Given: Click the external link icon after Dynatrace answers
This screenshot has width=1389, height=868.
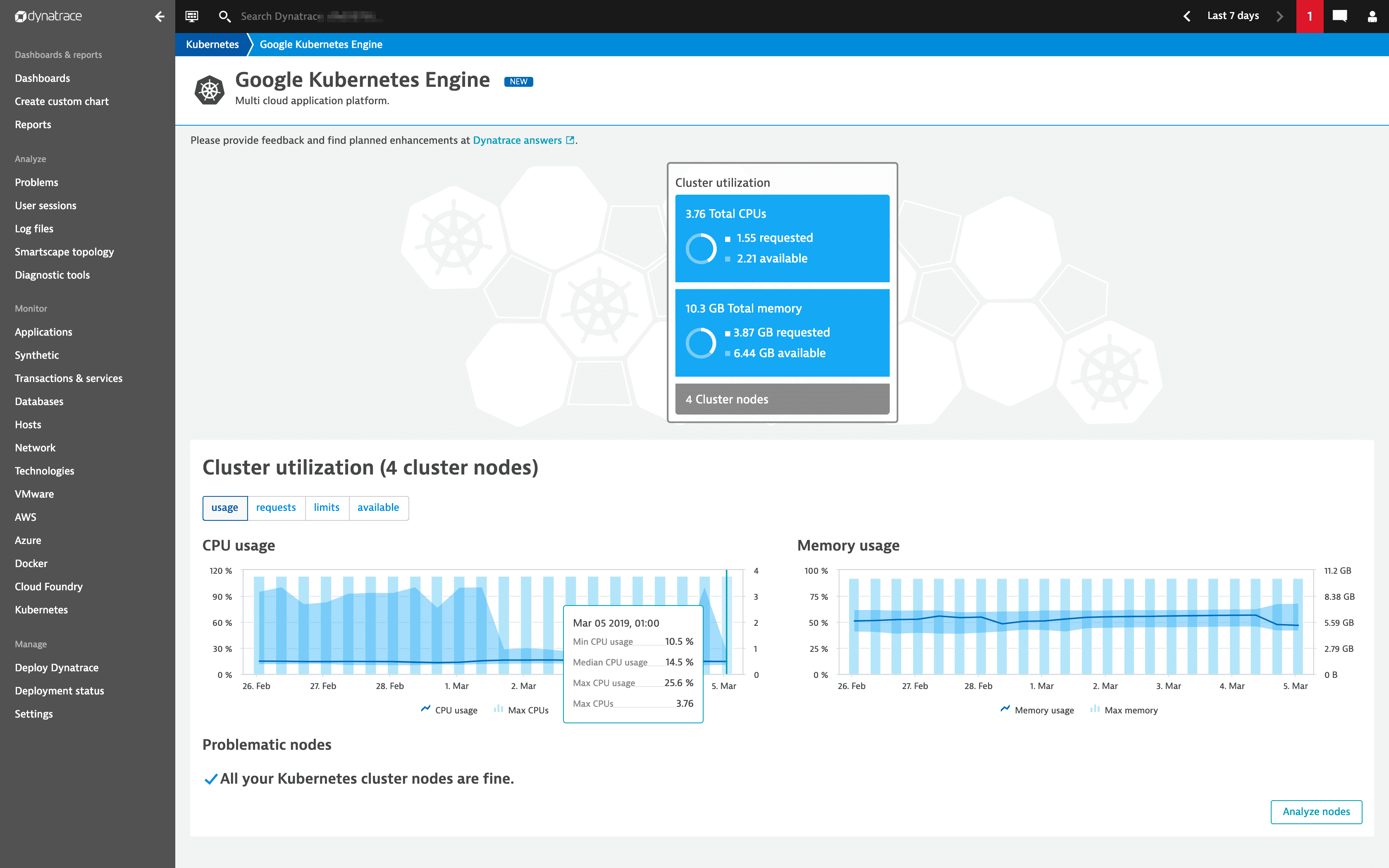Looking at the screenshot, I should (x=570, y=140).
